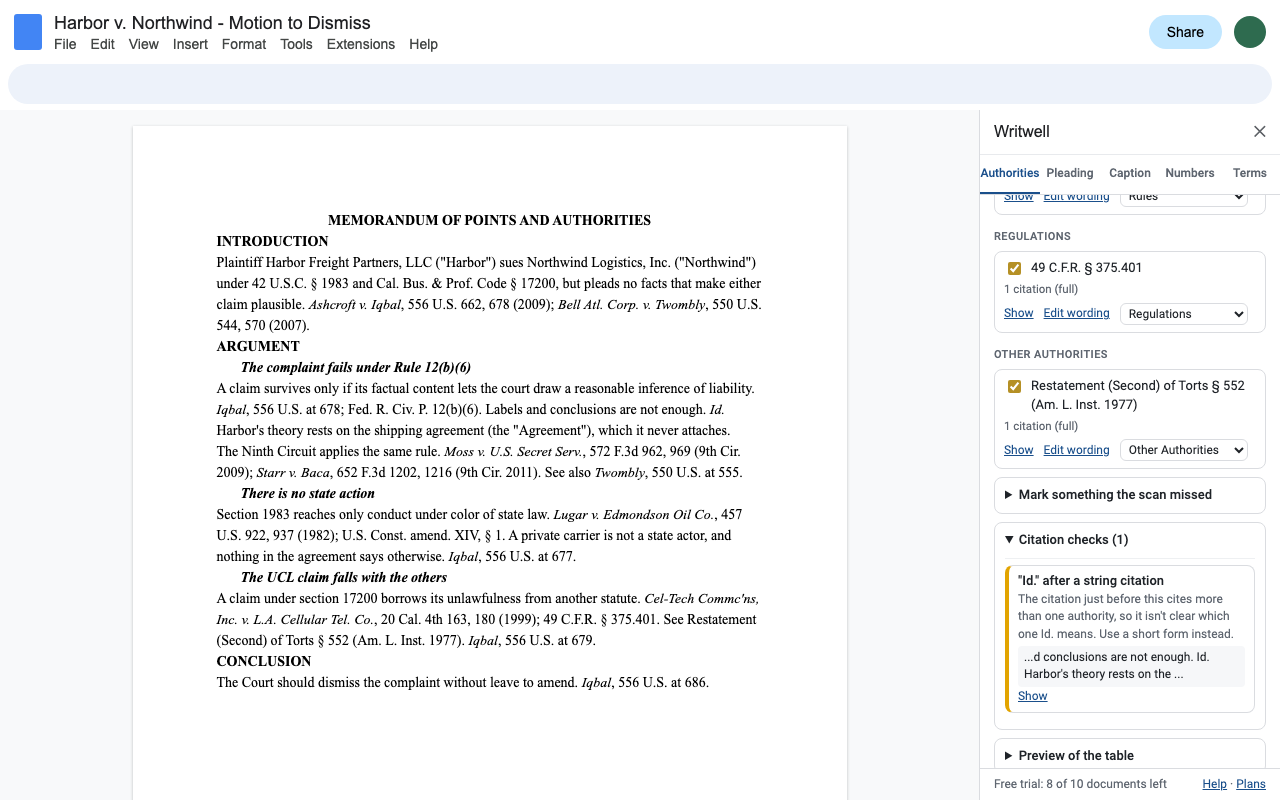The height and width of the screenshot is (800, 1280).
Task: Open the Help menu
Action: click(423, 44)
